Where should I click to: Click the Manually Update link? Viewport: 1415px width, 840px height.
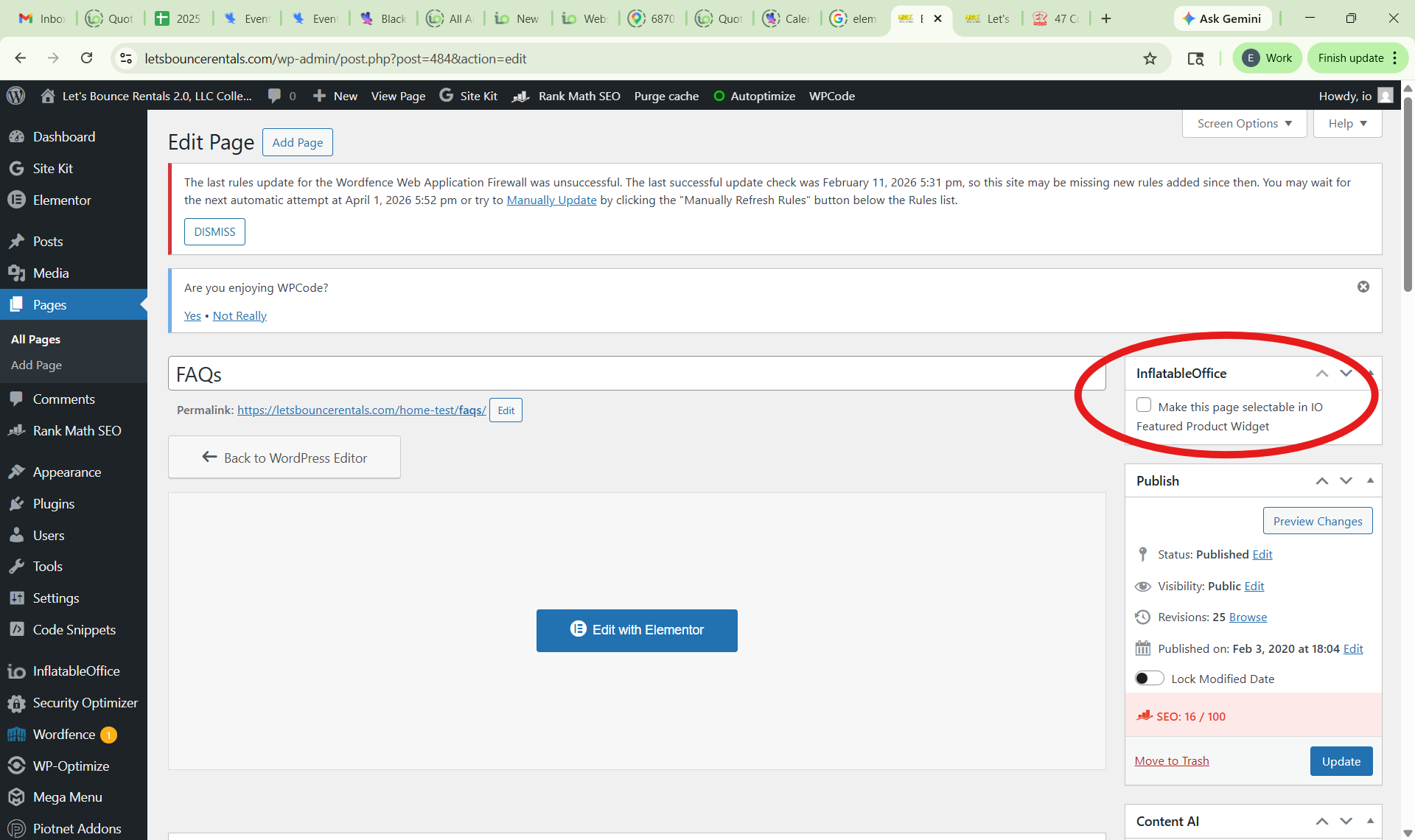click(551, 200)
